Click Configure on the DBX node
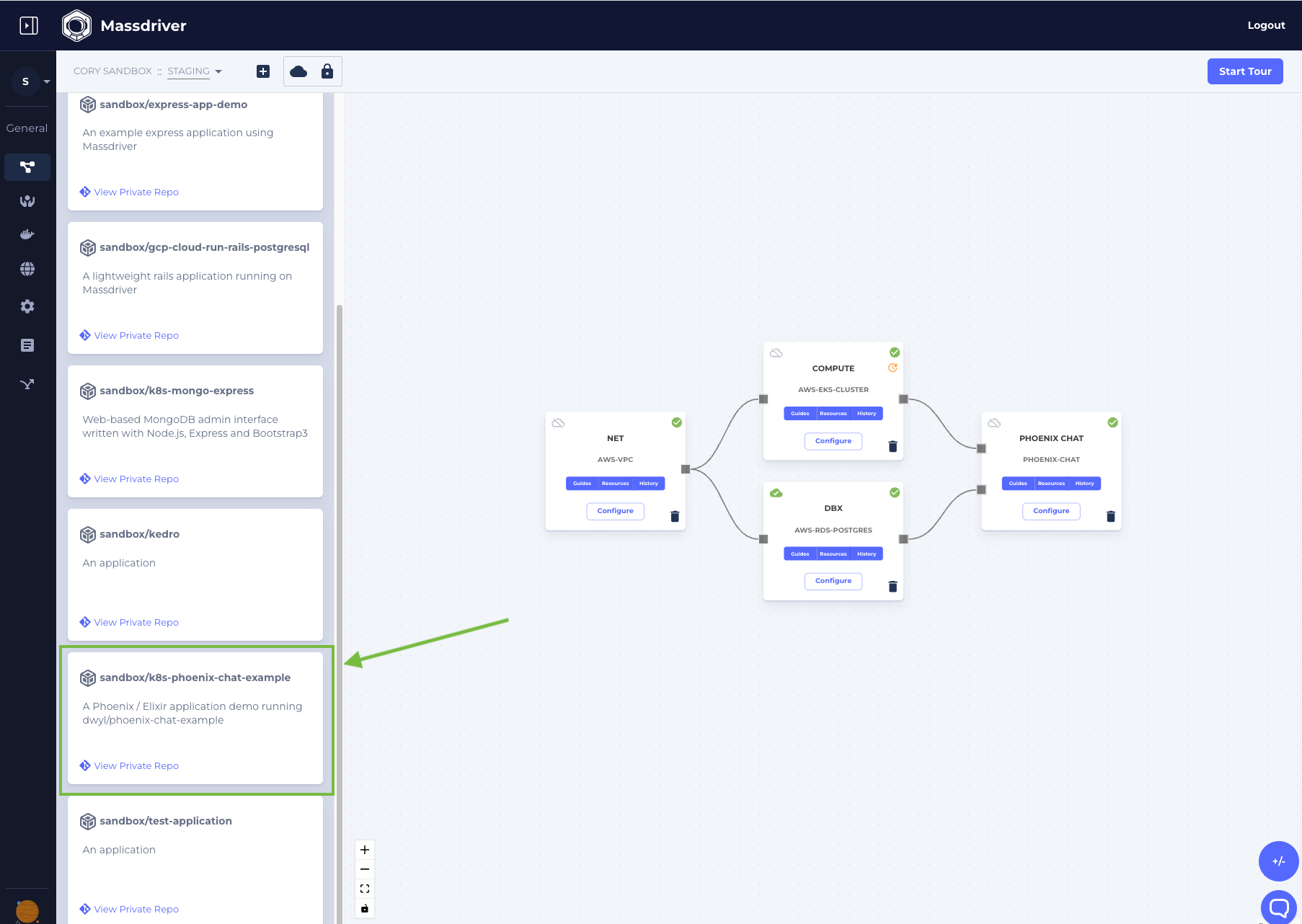Viewport: 1302px width, 924px height. click(833, 581)
